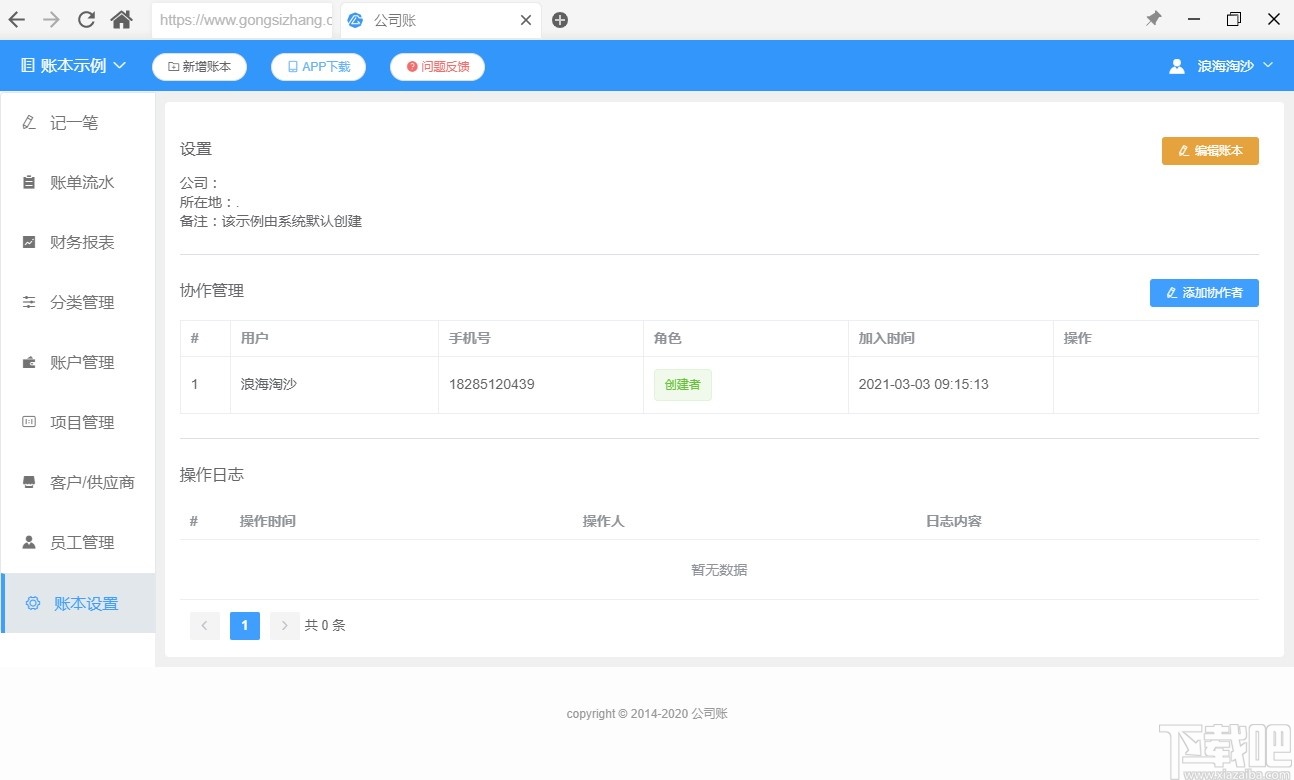The width and height of the screenshot is (1294, 780).
Task: Open the 问题反馈 feedback button
Action: 437,67
